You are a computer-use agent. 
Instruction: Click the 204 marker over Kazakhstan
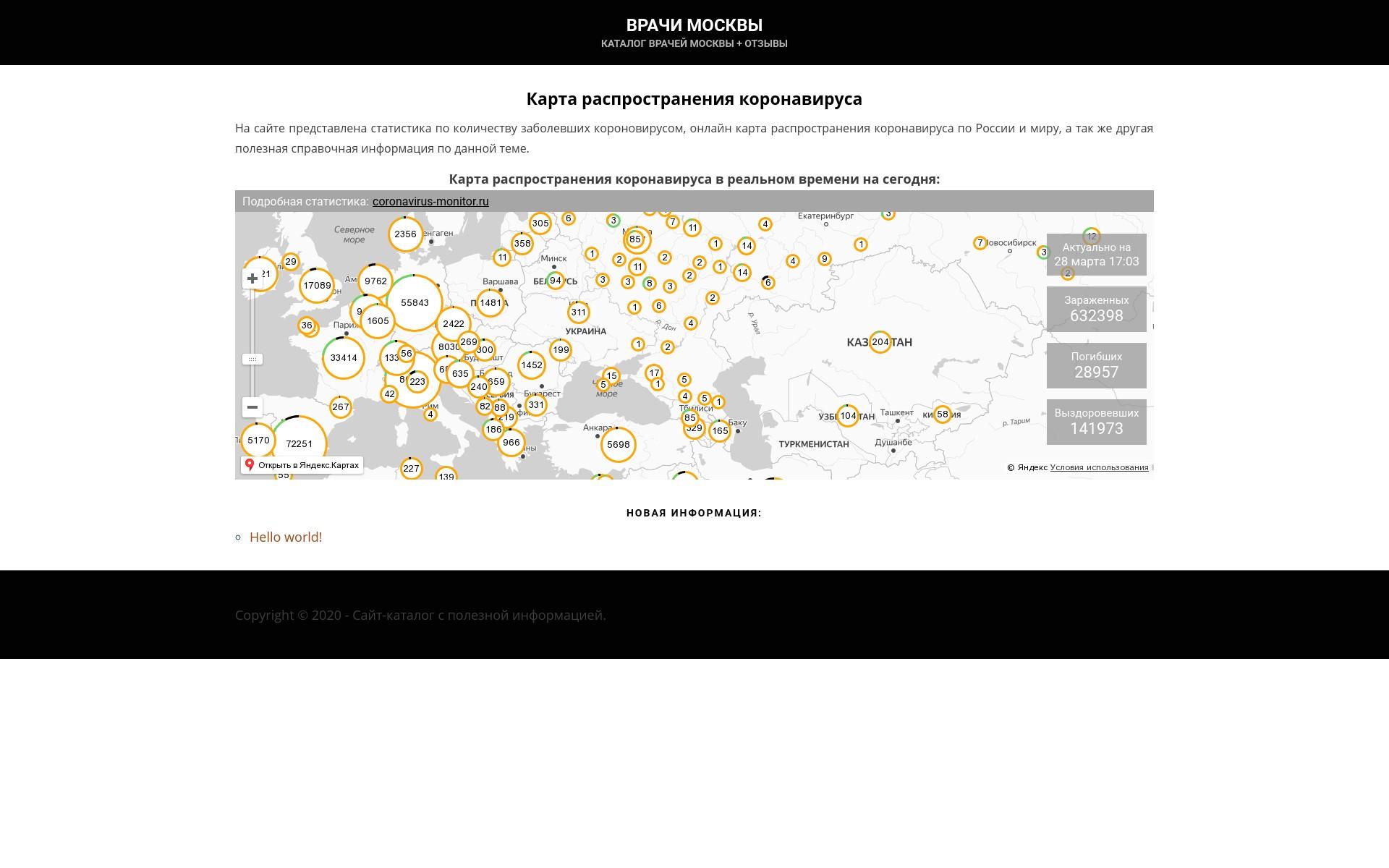pyautogui.click(x=880, y=342)
